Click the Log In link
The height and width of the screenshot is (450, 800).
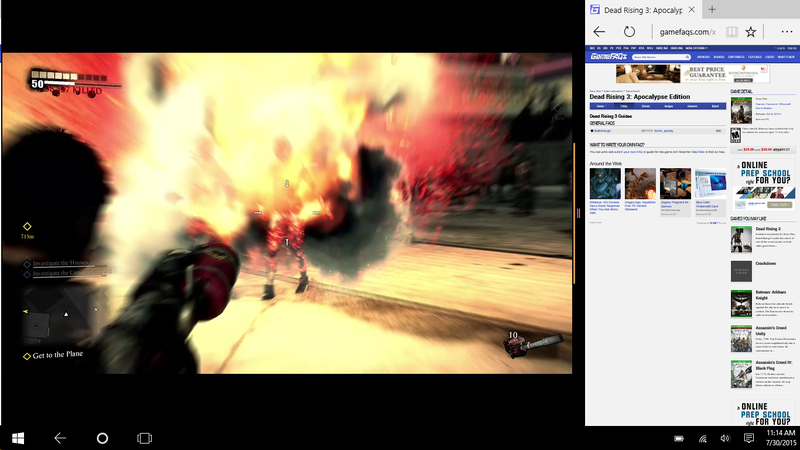pos(780,48)
